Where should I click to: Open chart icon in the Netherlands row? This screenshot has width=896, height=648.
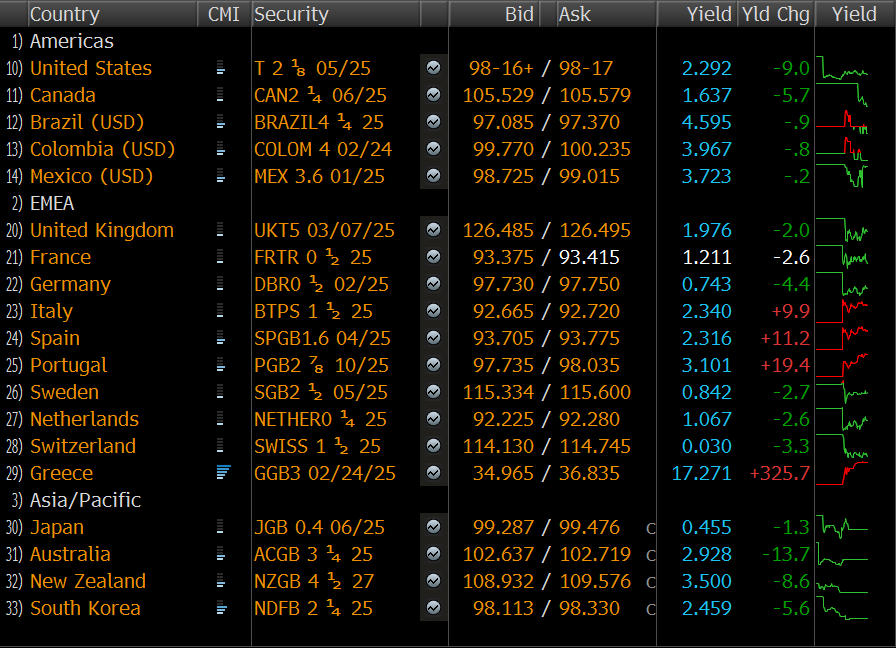(434, 419)
